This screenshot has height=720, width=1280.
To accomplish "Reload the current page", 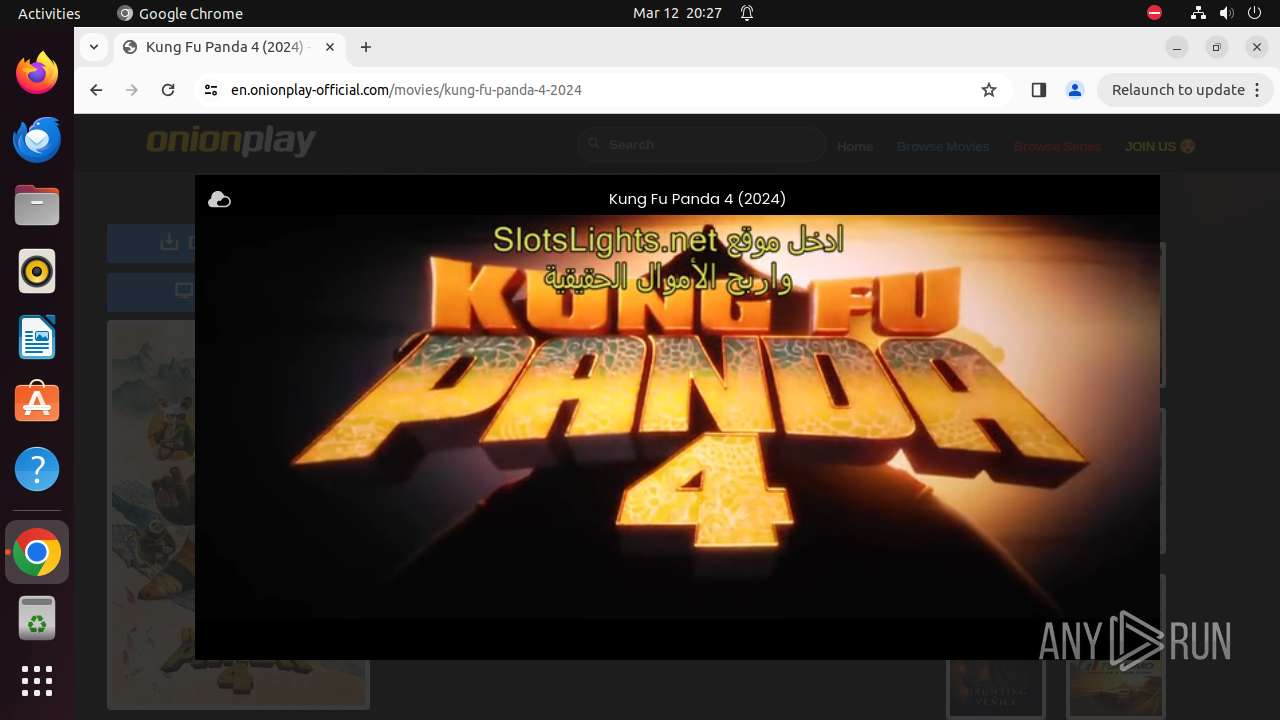I will click(x=168, y=90).
